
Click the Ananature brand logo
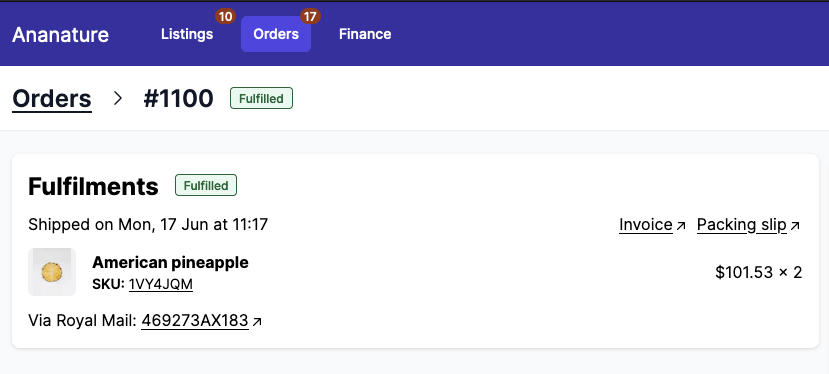(x=60, y=35)
